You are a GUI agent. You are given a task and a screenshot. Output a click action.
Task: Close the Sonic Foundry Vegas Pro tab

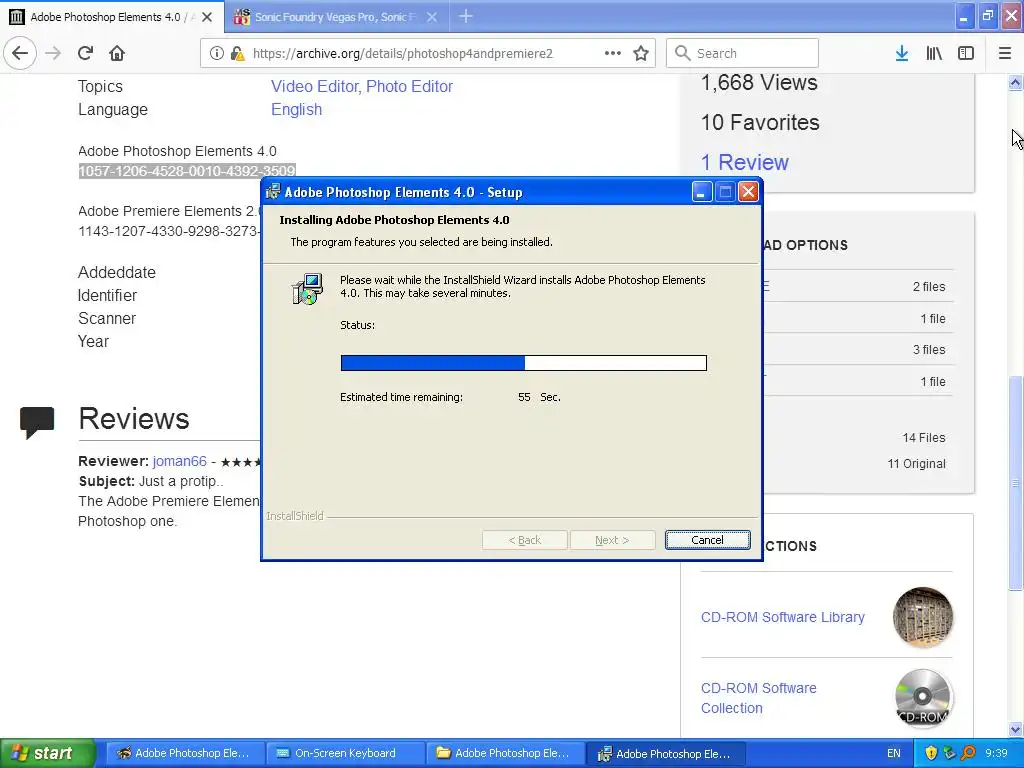(432, 17)
